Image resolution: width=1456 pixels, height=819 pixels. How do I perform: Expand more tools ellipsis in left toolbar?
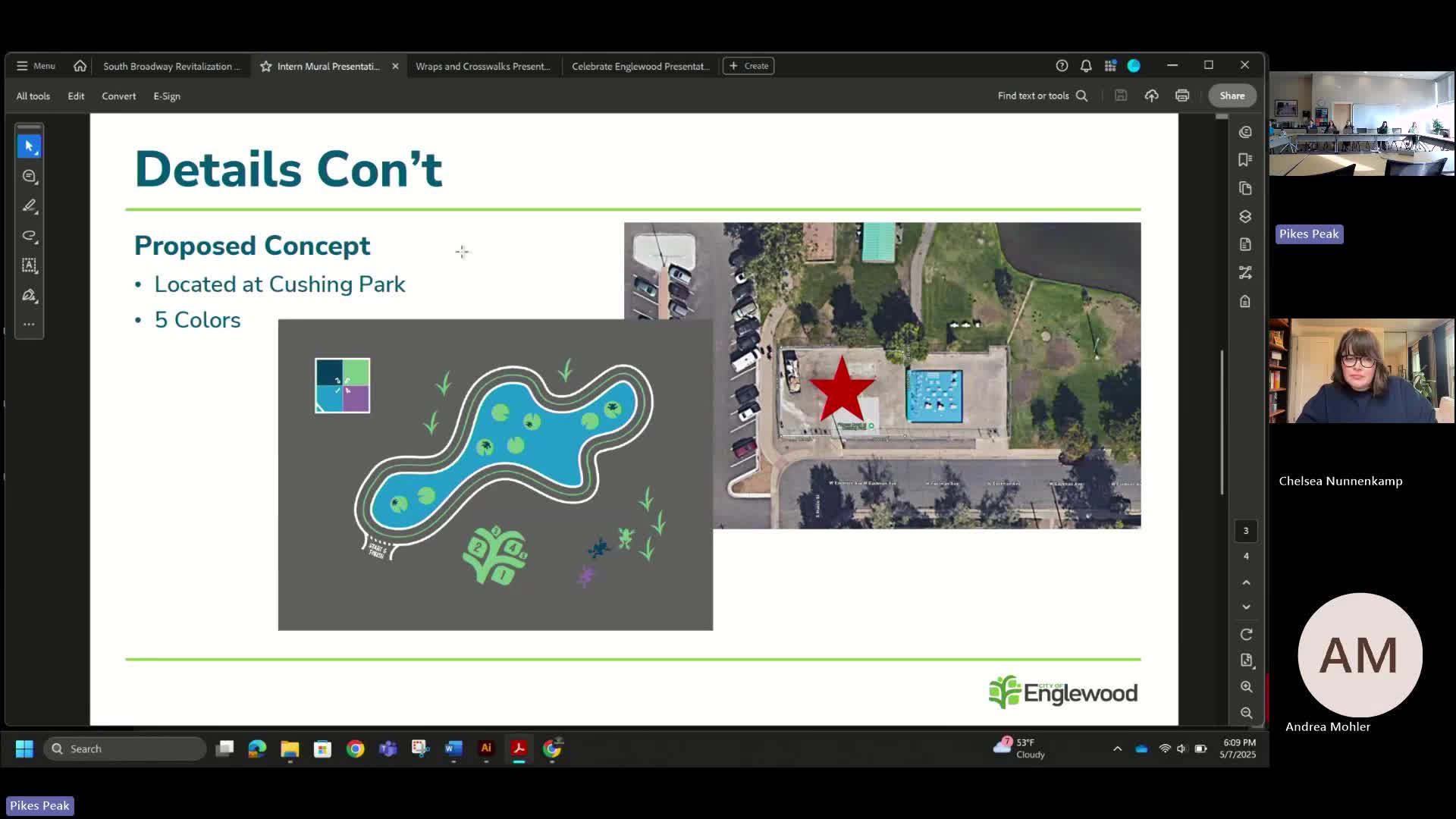pyautogui.click(x=30, y=324)
